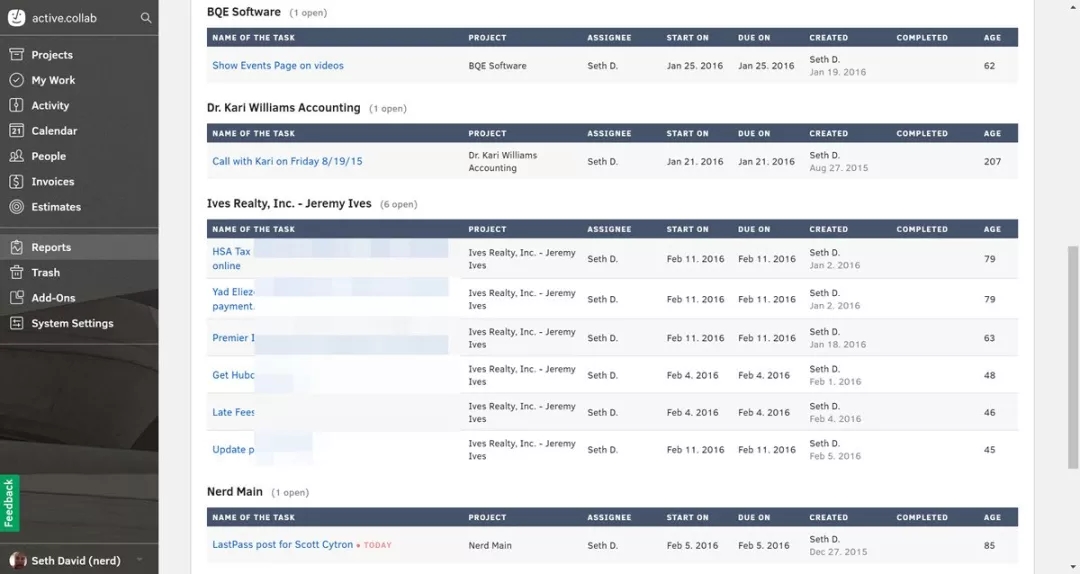This screenshot has width=1080, height=574.
Task: Go to My Work section
Action: pos(53,80)
